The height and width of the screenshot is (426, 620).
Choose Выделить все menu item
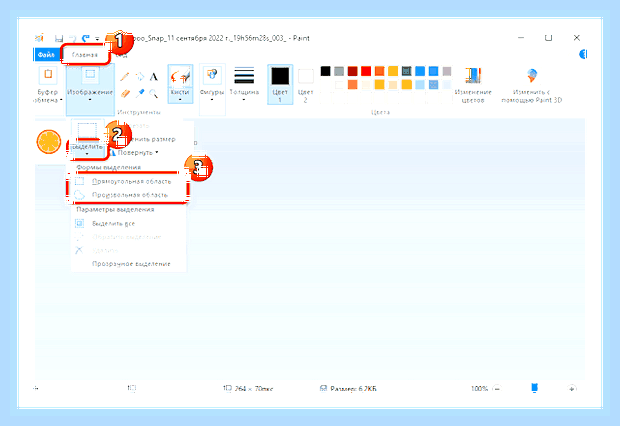(129, 223)
